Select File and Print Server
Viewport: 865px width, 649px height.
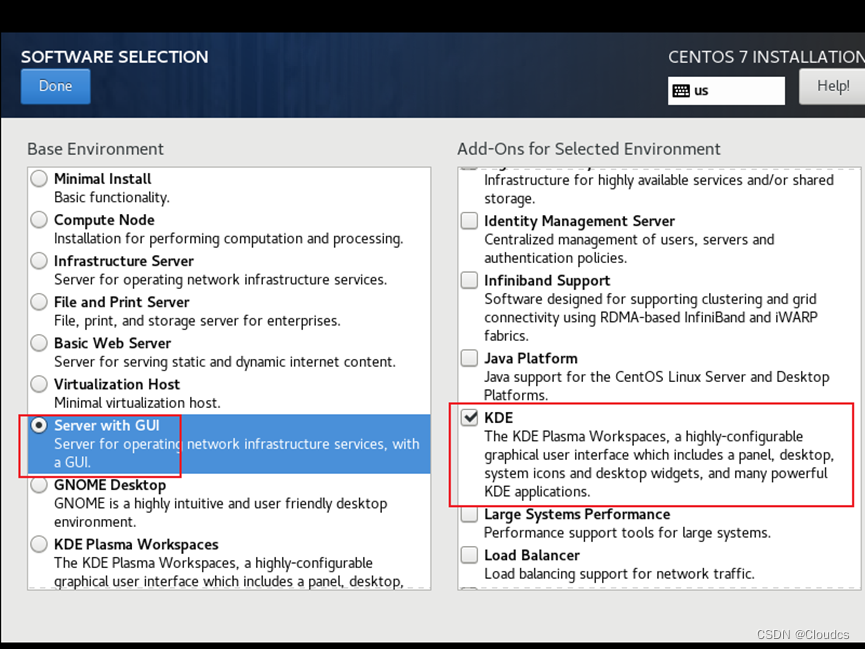[x=38, y=301]
